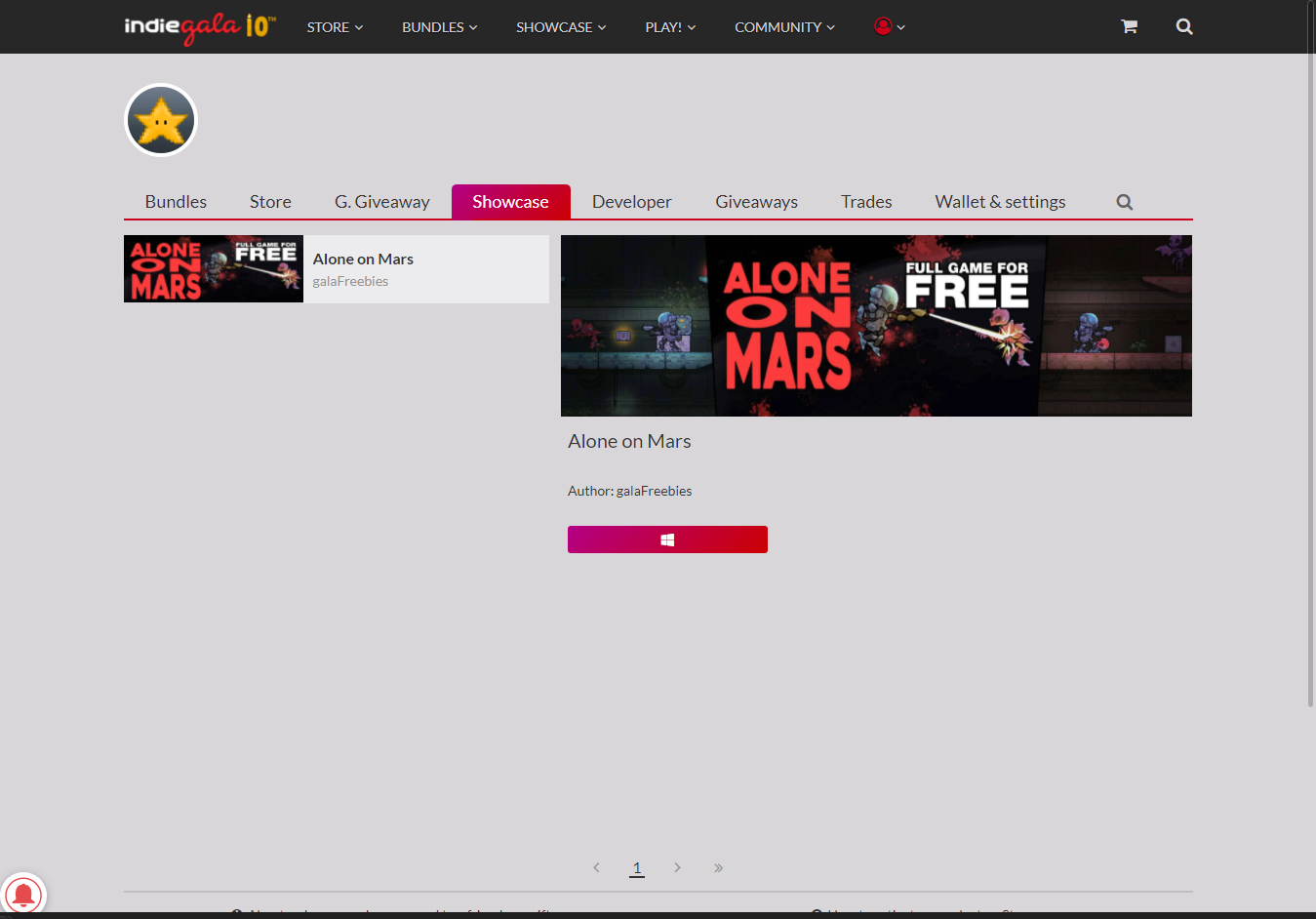
Task: Switch to the Giveaways tab
Action: click(757, 202)
